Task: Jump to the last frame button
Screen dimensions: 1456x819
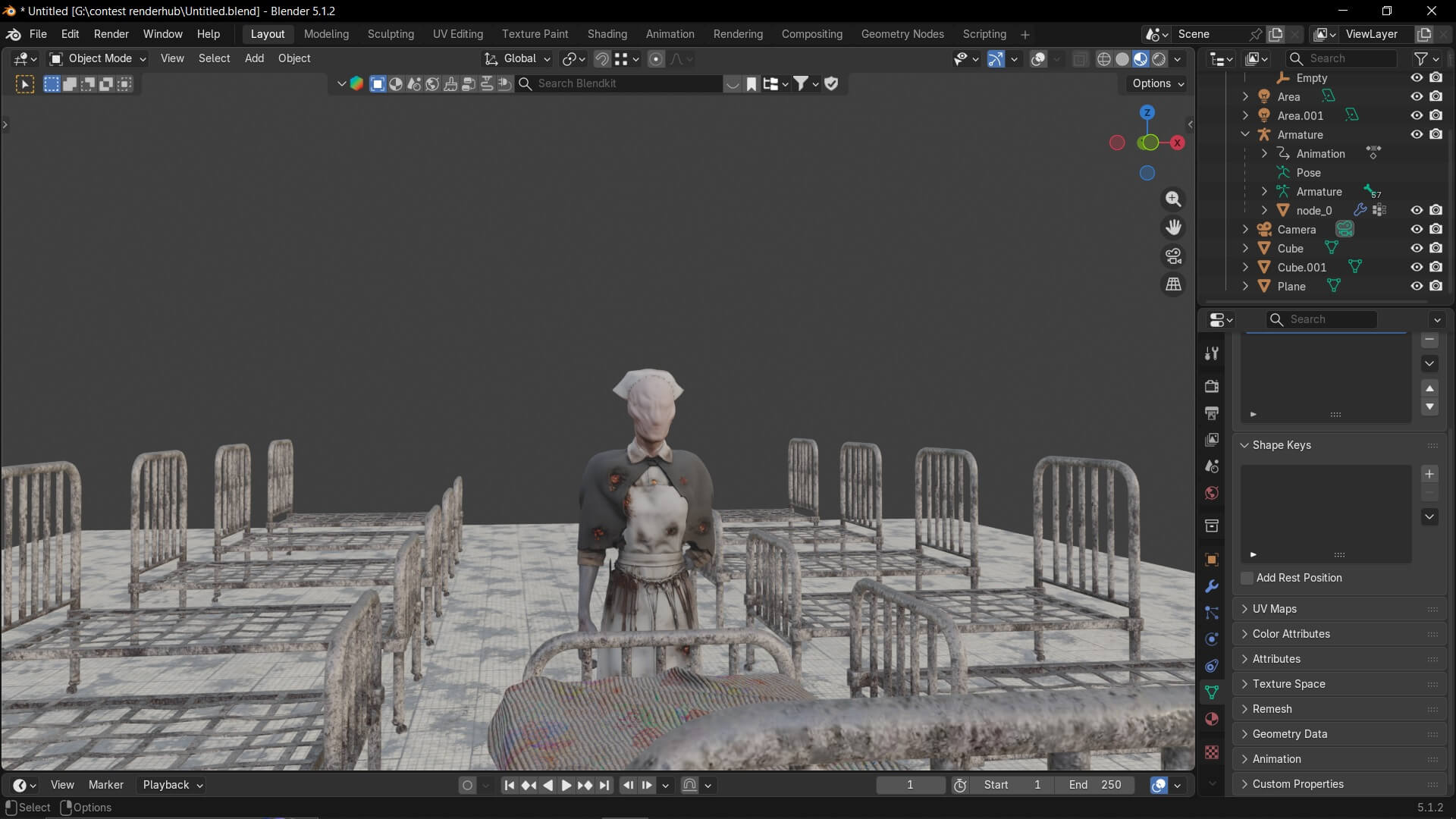Action: (x=604, y=786)
